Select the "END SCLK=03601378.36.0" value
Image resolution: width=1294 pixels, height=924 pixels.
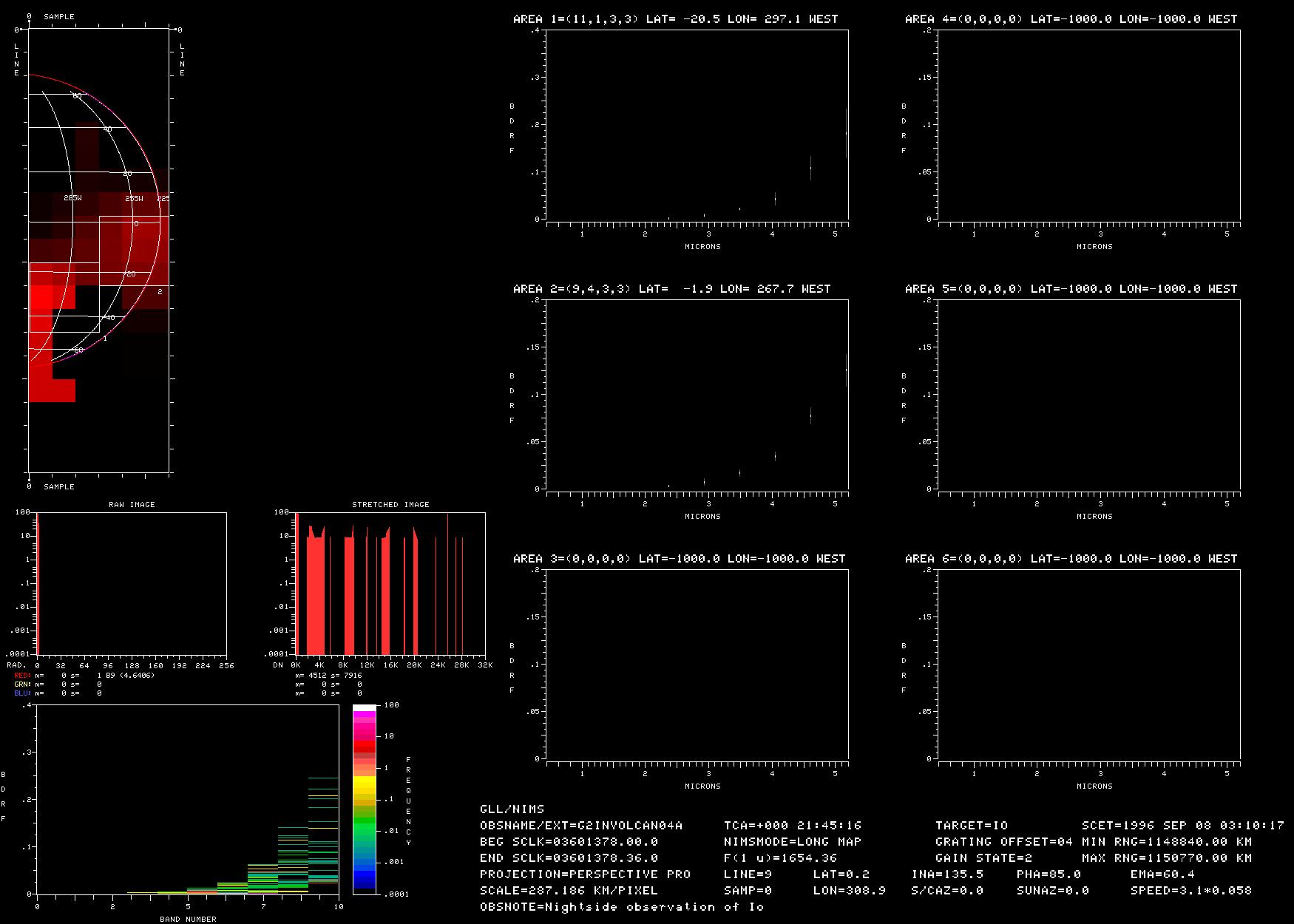569,858
